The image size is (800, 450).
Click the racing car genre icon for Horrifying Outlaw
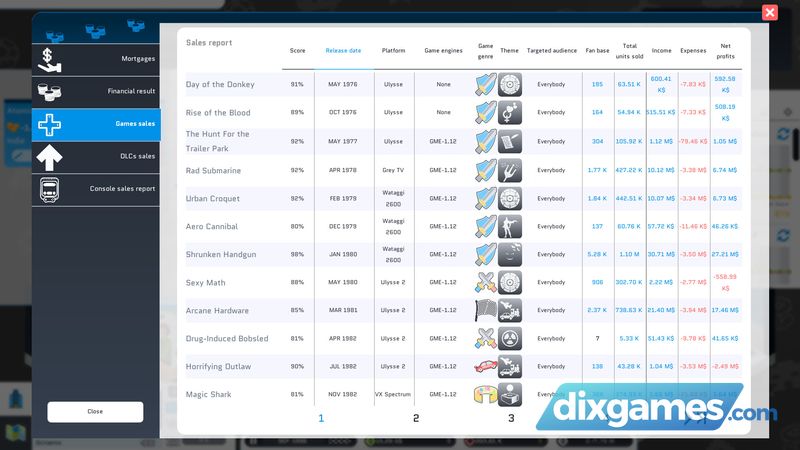point(486,367)
